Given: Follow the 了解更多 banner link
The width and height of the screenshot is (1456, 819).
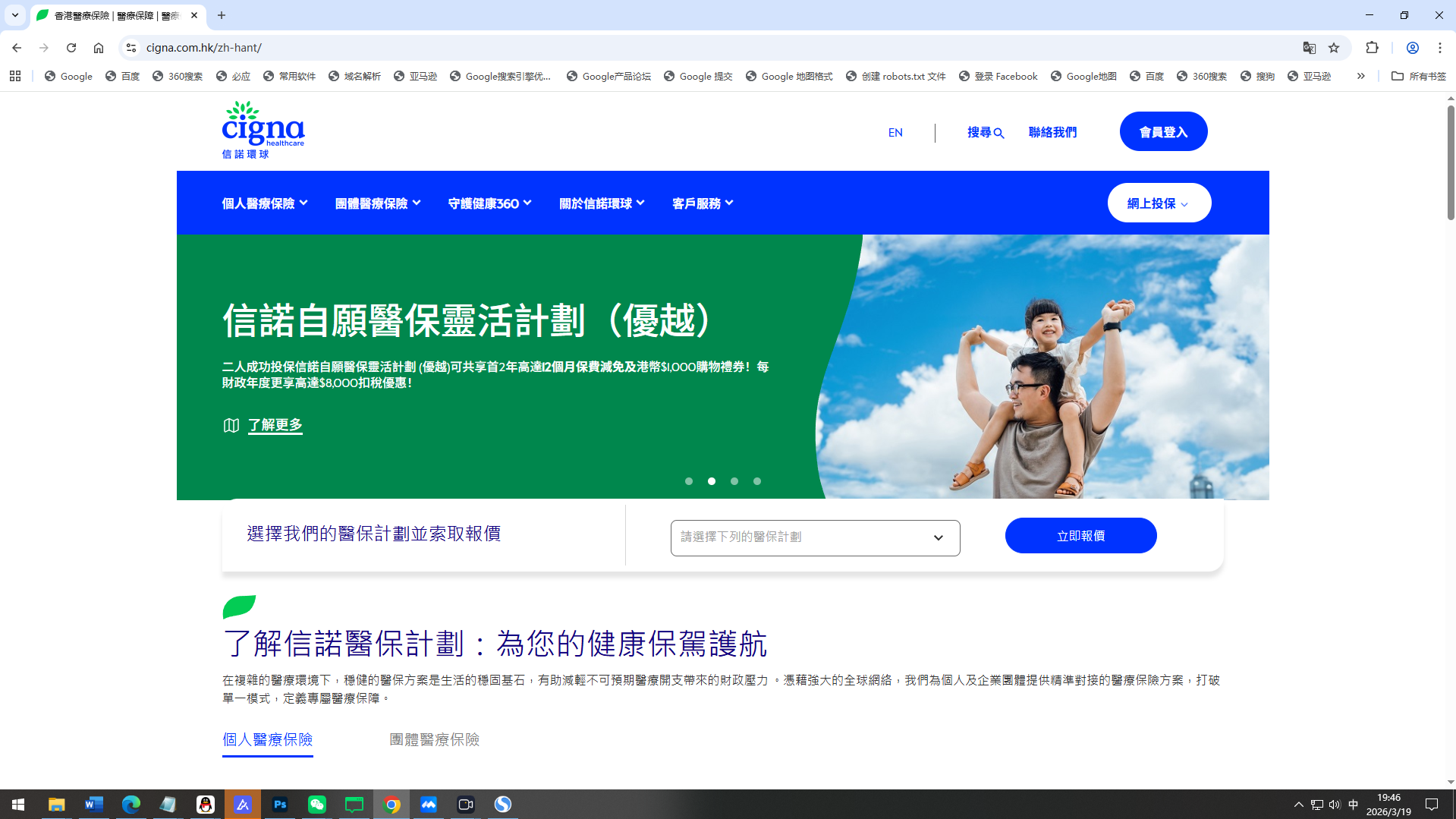Looking at the screenshot, I should 275,425.
